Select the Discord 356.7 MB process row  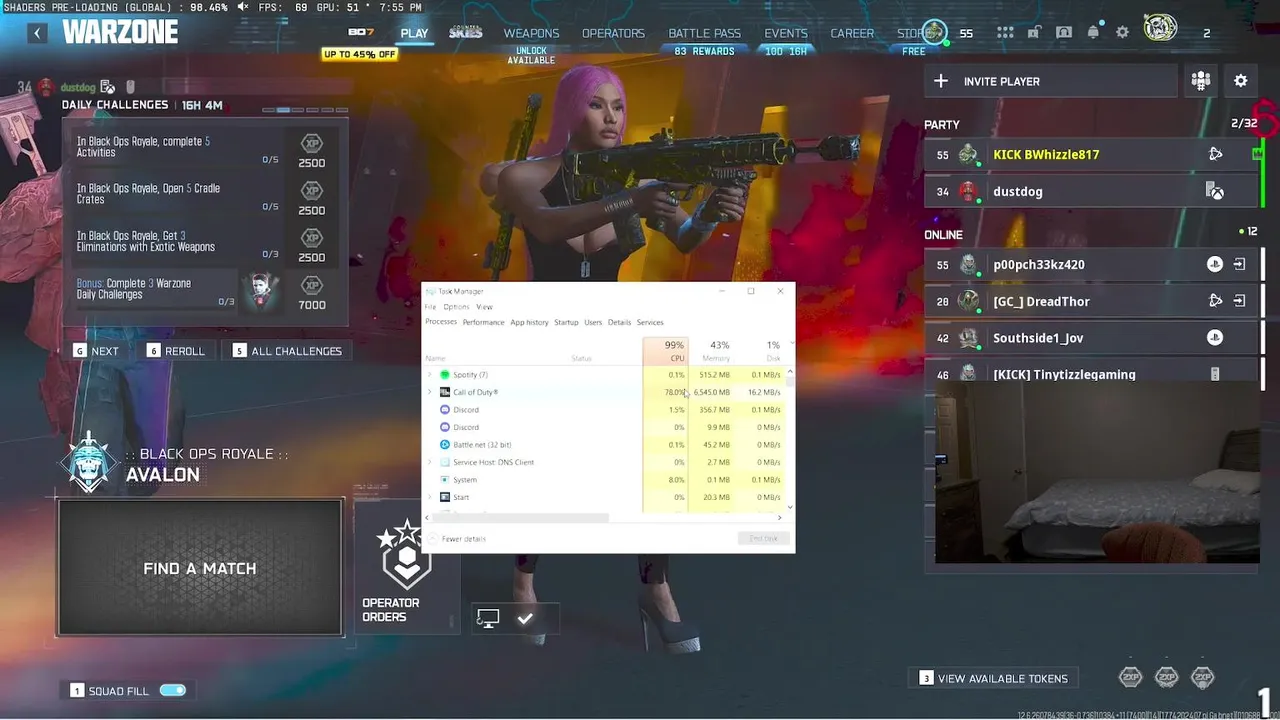pyautogui.click(x=605, y=410)
